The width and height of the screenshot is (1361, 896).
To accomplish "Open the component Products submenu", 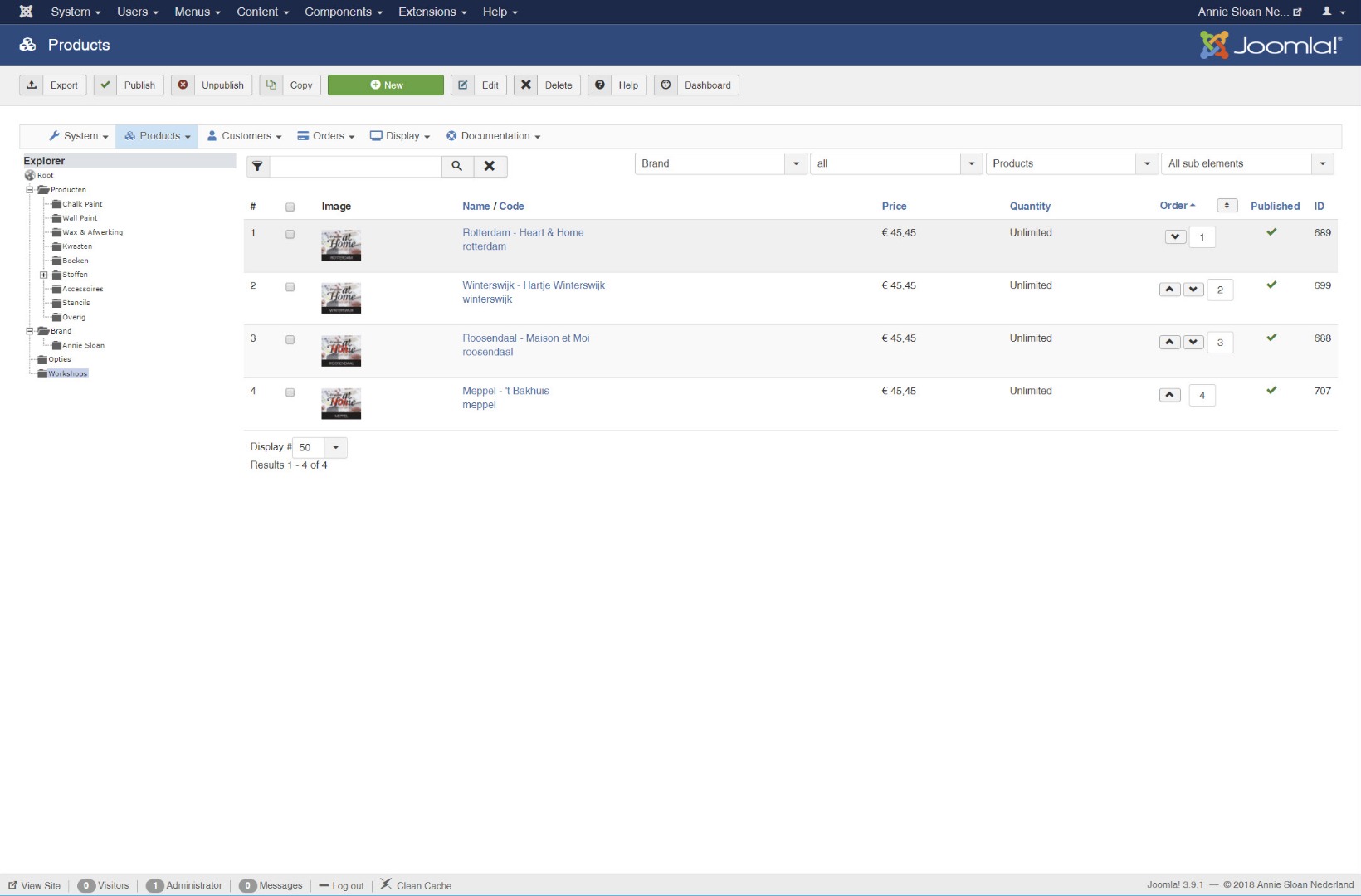I will tap(157, 136).
